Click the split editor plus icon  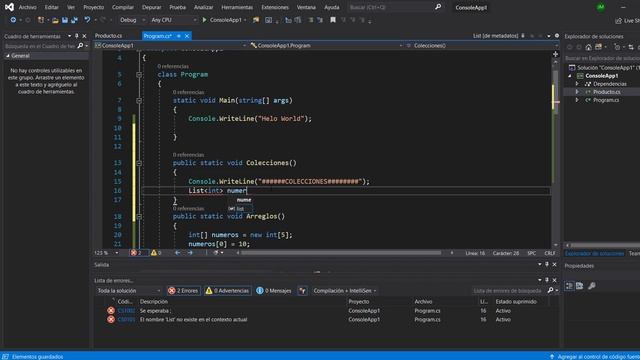click(x=555, y=54)
